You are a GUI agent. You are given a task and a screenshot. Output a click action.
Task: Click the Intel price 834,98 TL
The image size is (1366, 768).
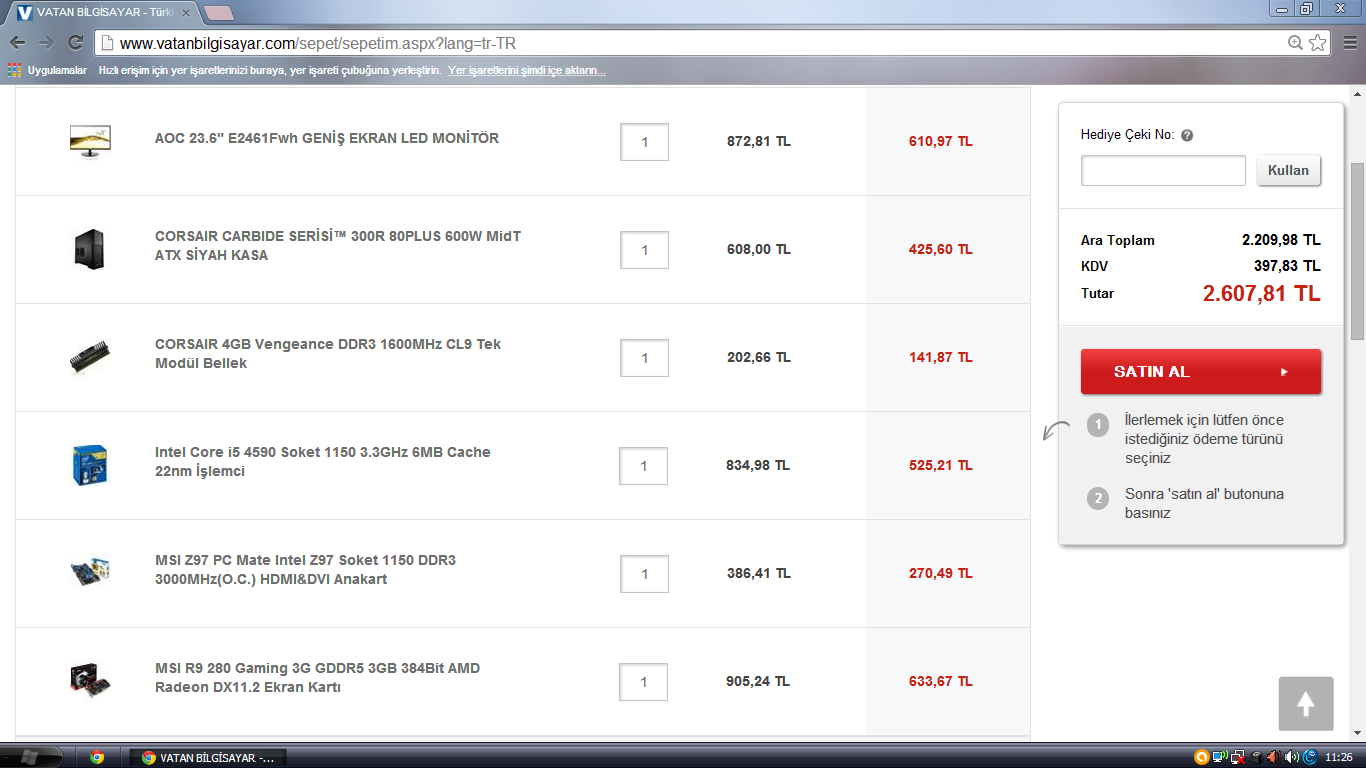click(758, 465)
